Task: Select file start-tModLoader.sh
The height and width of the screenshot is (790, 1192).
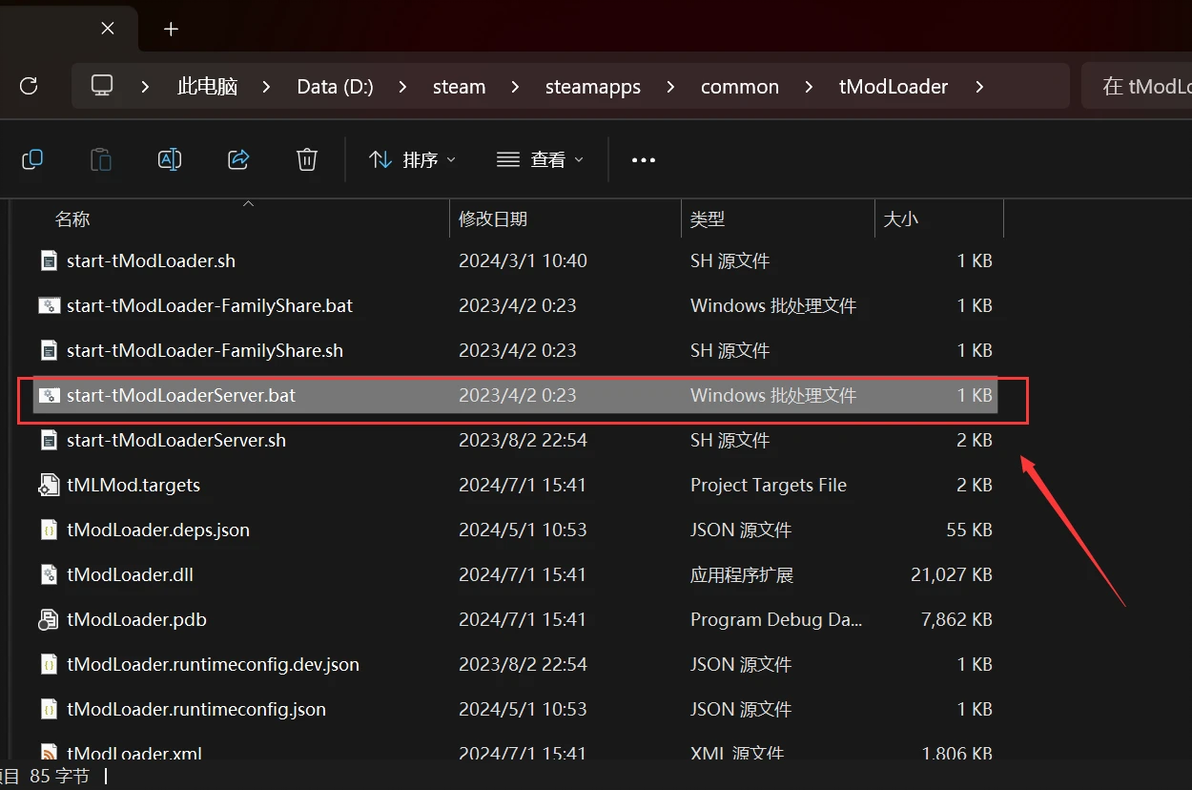Action: pyautogui.click(x=151, y=261)
